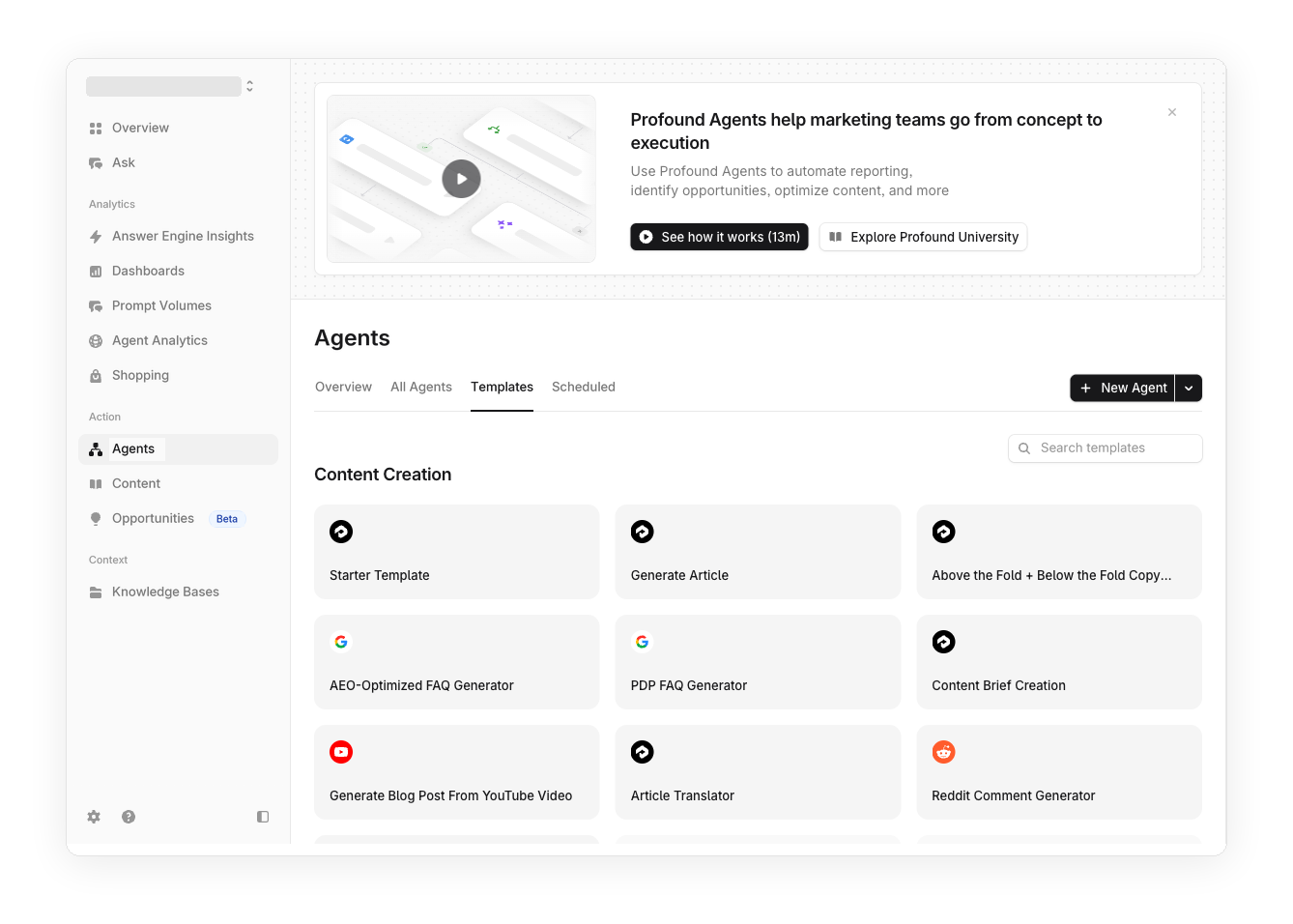This screenshot has width=1293, height=924.
Task: Play the Profound Agents intro video
Action: pos(462,179)
